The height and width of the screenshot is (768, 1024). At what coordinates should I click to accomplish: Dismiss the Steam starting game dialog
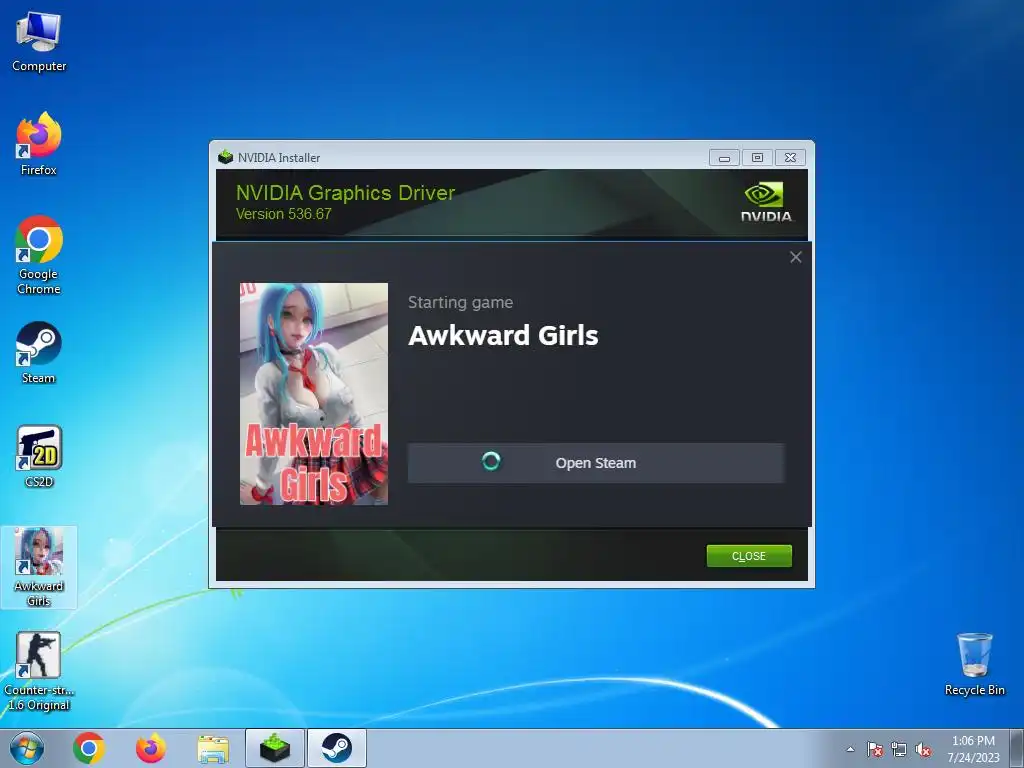click(795, 257)
